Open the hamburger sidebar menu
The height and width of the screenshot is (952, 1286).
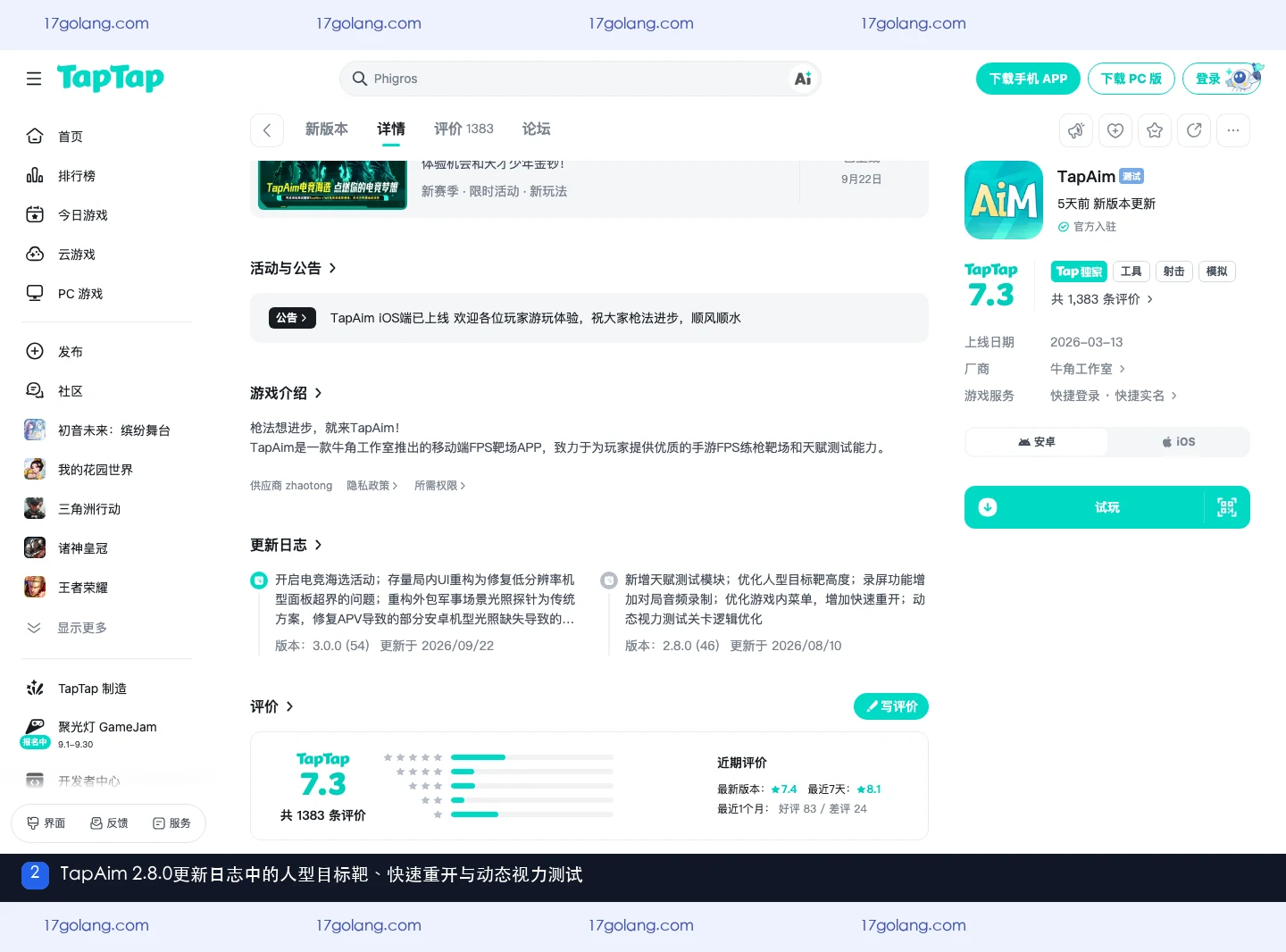34,79
